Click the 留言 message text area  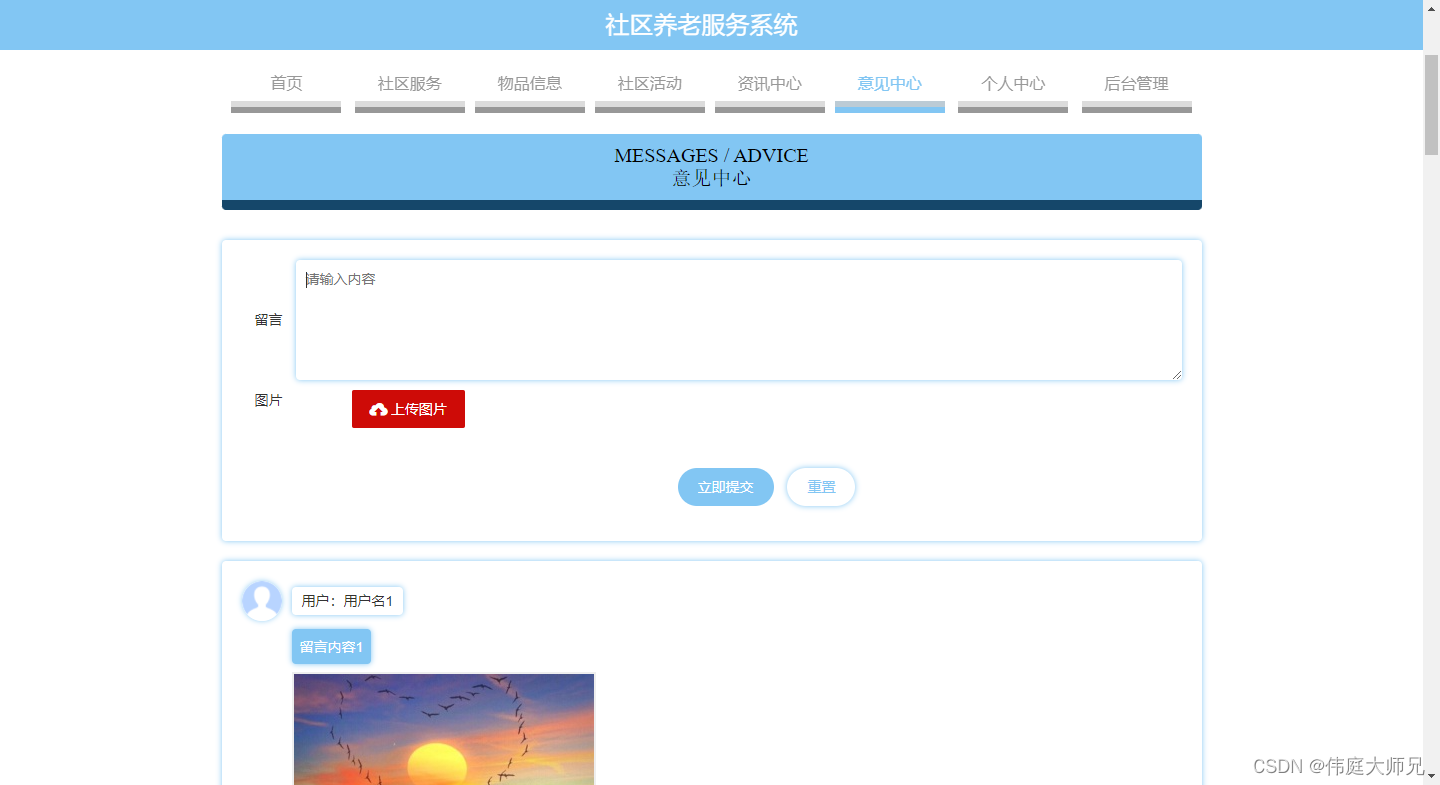739,320
